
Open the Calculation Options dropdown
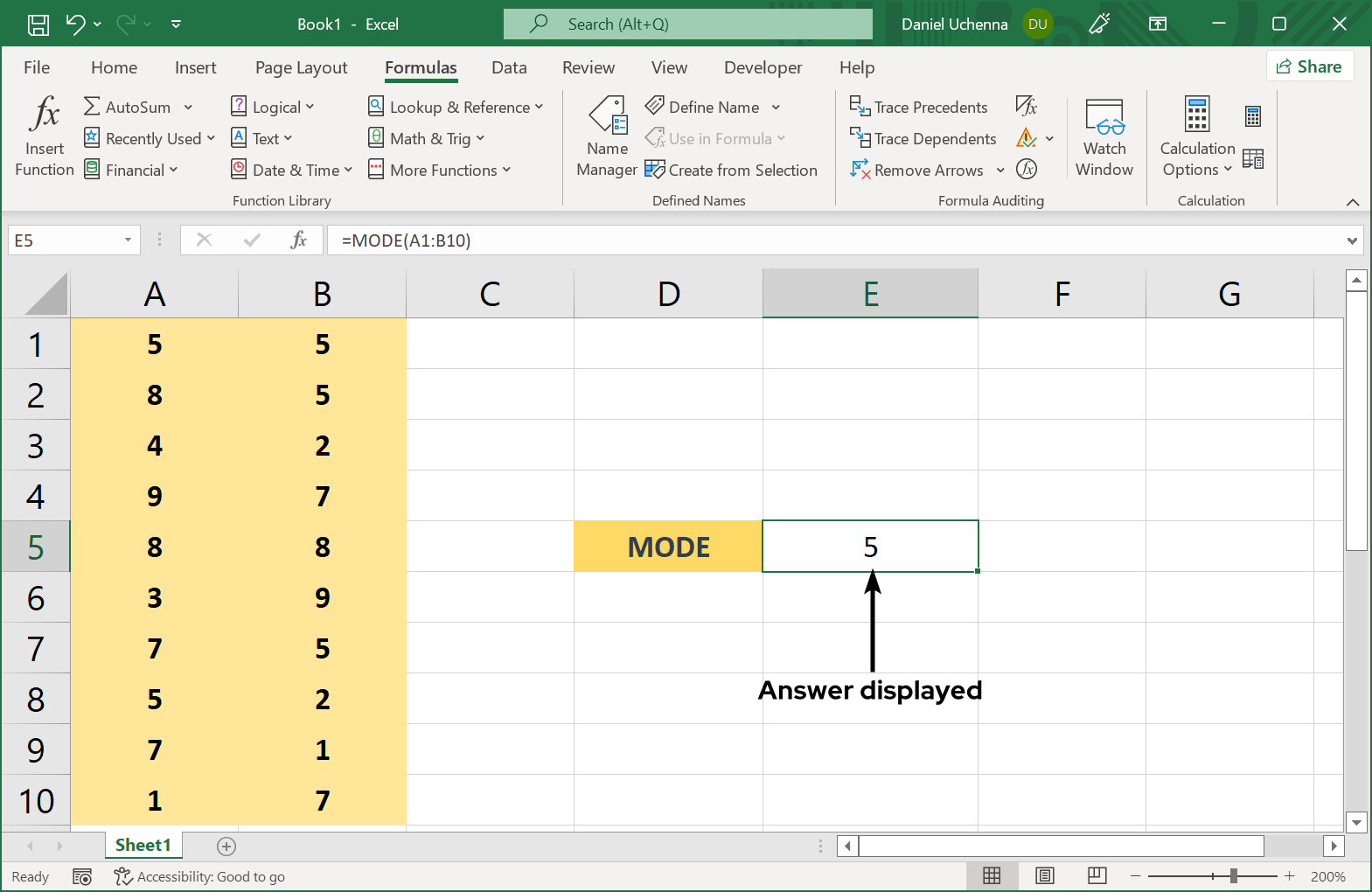click(x=1197, y=159)
